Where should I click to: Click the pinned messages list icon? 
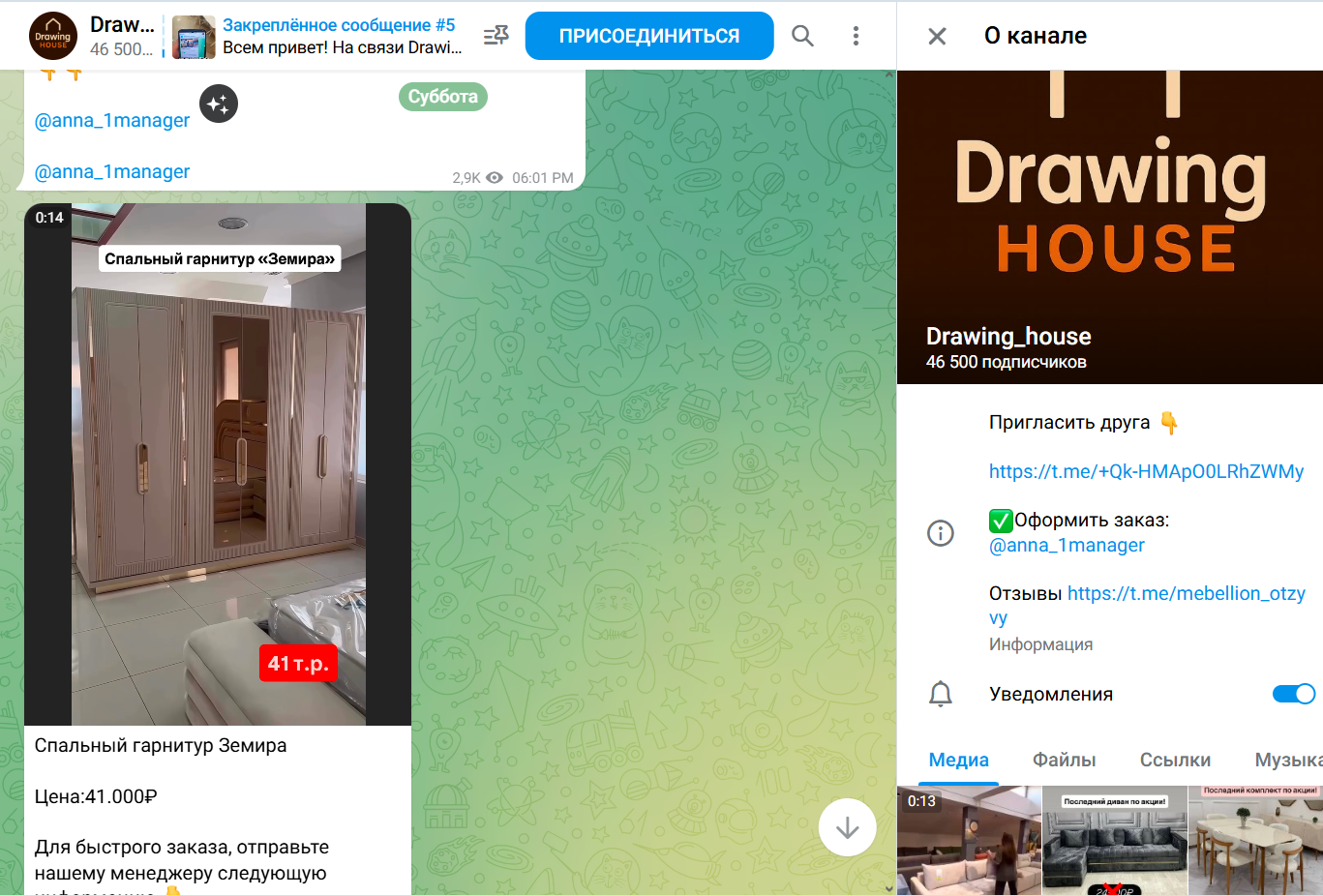pos(496,36)
